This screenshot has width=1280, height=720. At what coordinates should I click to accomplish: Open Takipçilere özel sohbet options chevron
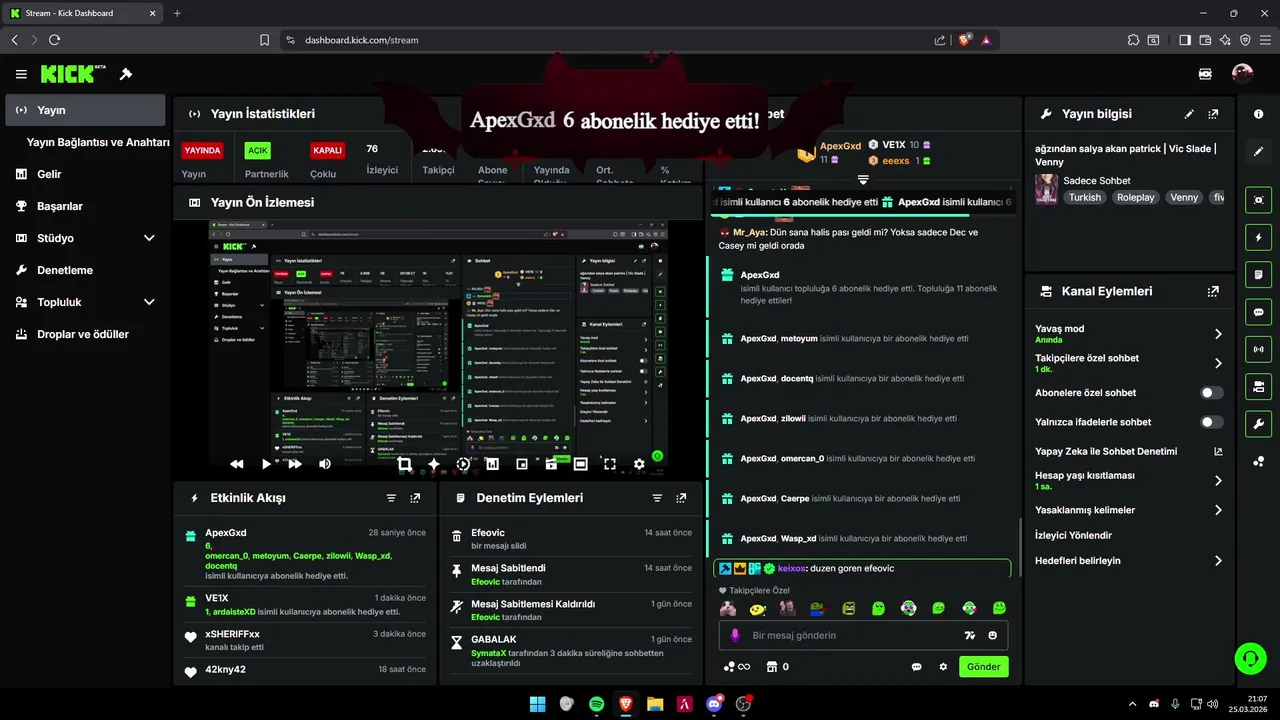coord(1218,363)
